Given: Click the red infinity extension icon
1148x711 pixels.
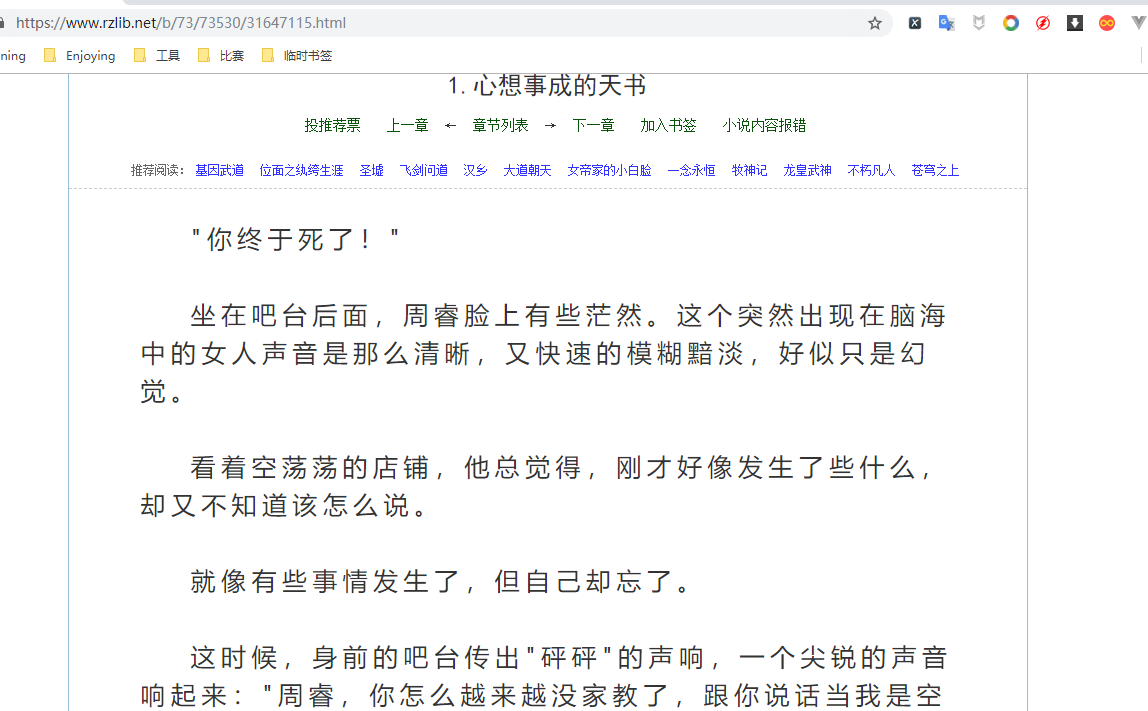Looking at the screenshot, I should click(x=1106, y=23).
